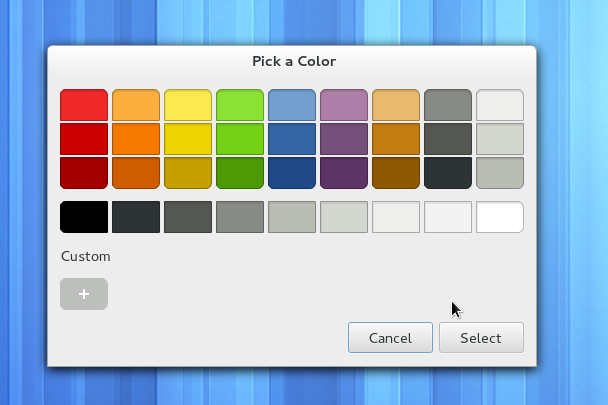Pick the lightest plum purple swatch
The image size is (608, 405).
344,105
